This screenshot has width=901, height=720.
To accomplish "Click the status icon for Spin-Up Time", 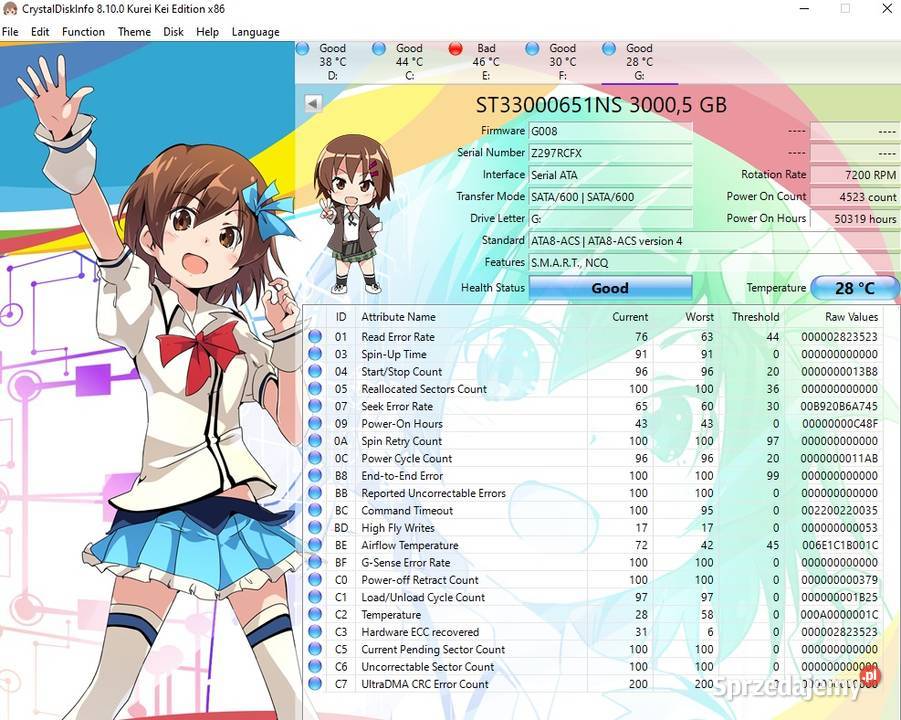I will point(315,354).
